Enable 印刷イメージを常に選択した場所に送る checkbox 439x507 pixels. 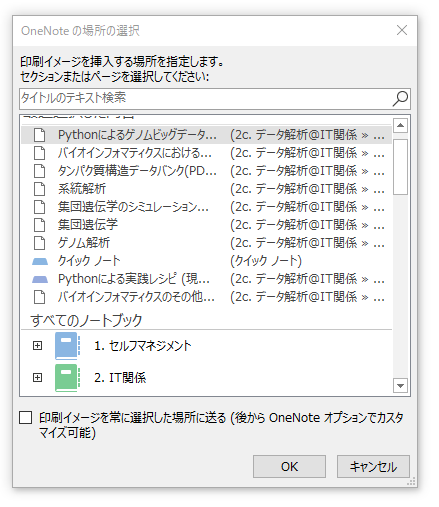coord(26,417)
